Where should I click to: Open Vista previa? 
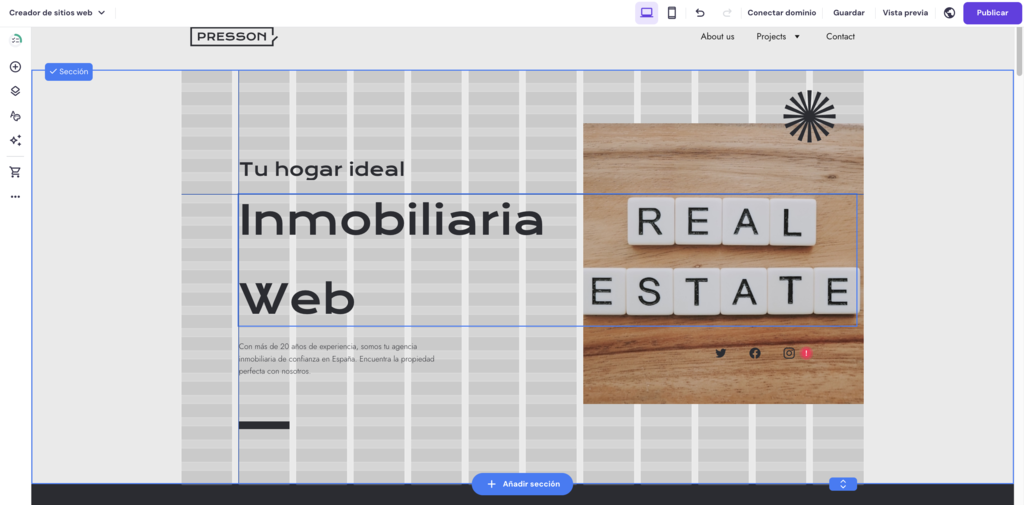click(x=904, y=12)
